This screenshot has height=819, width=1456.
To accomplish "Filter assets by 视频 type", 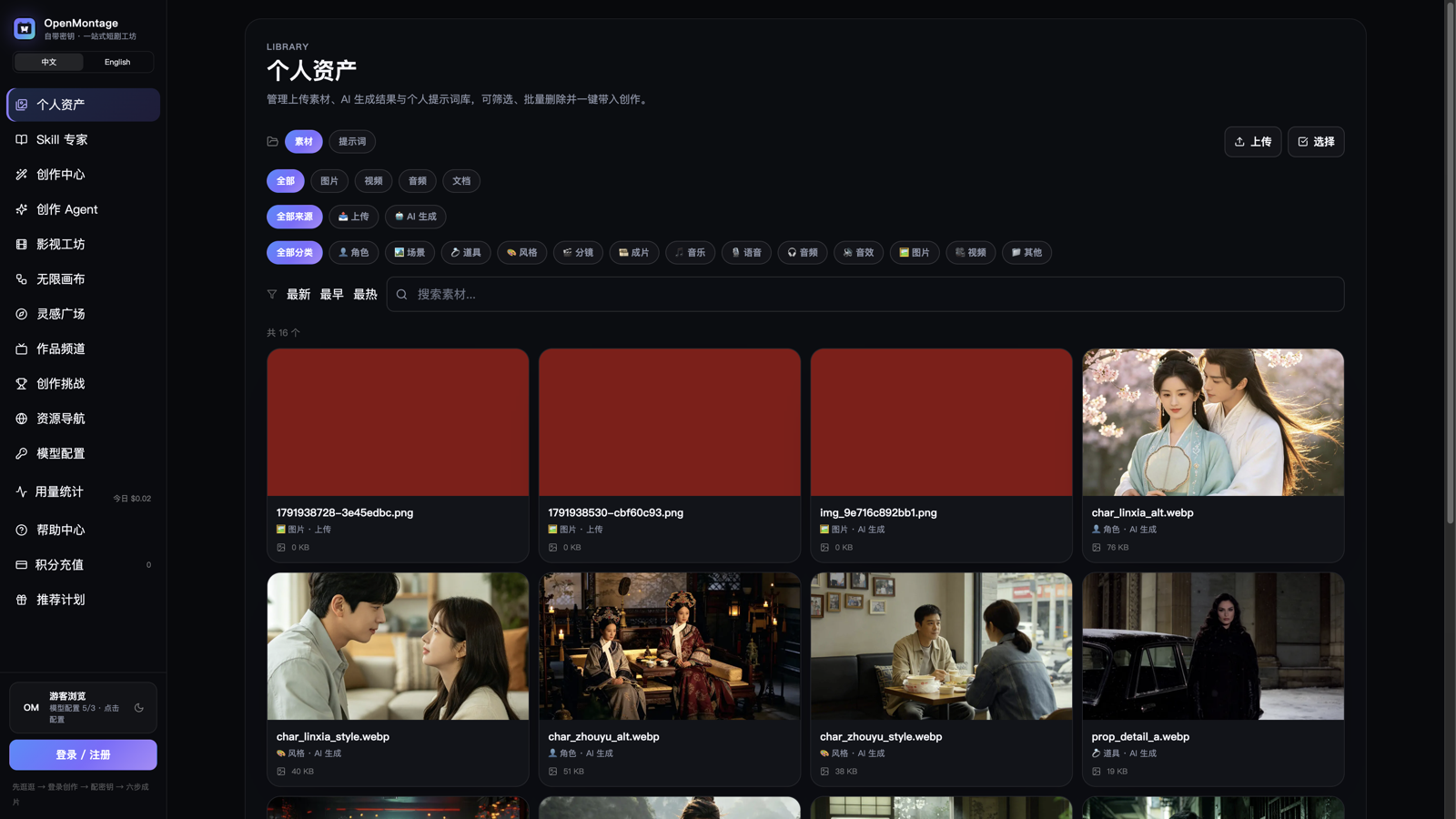I will (x=373, y=181).
